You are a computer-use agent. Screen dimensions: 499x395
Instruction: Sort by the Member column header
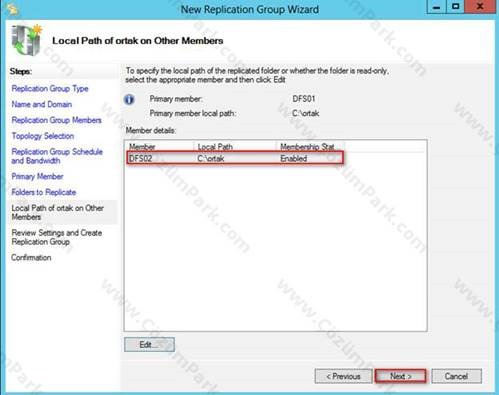[x=159, y=147]
